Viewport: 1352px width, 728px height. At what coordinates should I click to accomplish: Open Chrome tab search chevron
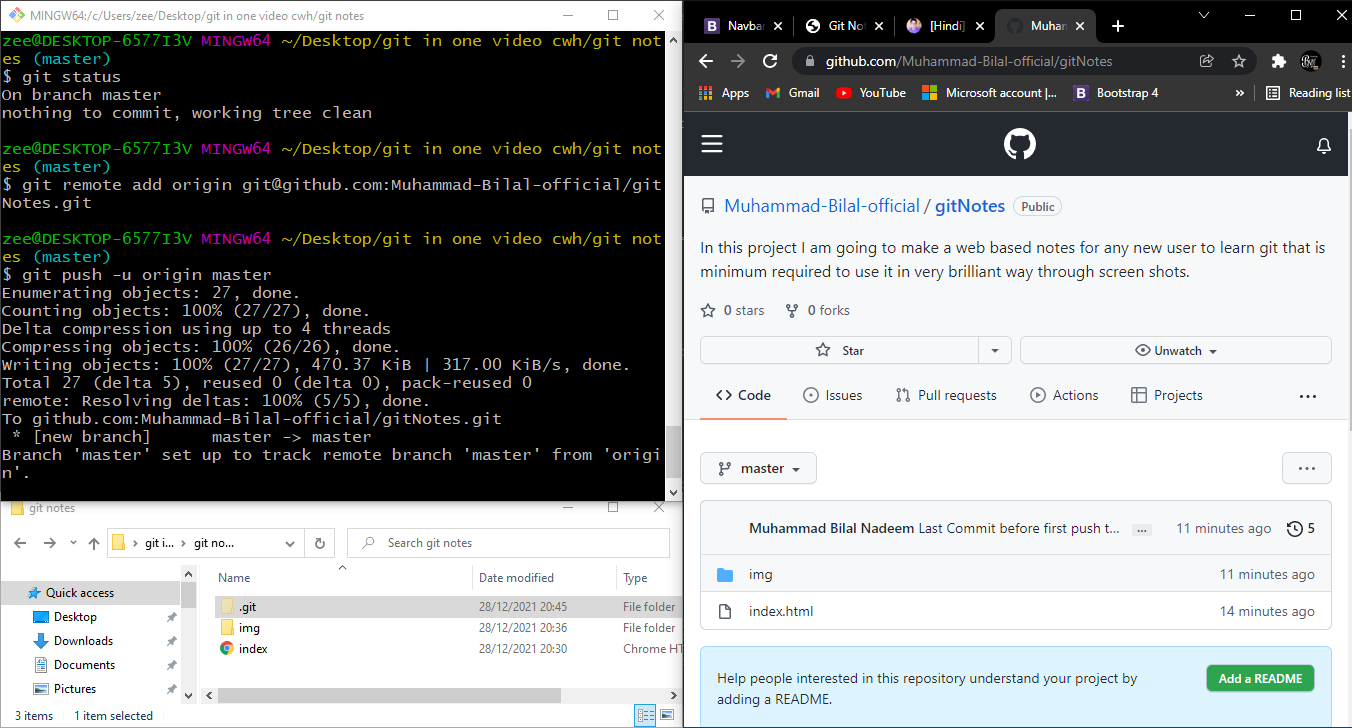pos(1205,15)
